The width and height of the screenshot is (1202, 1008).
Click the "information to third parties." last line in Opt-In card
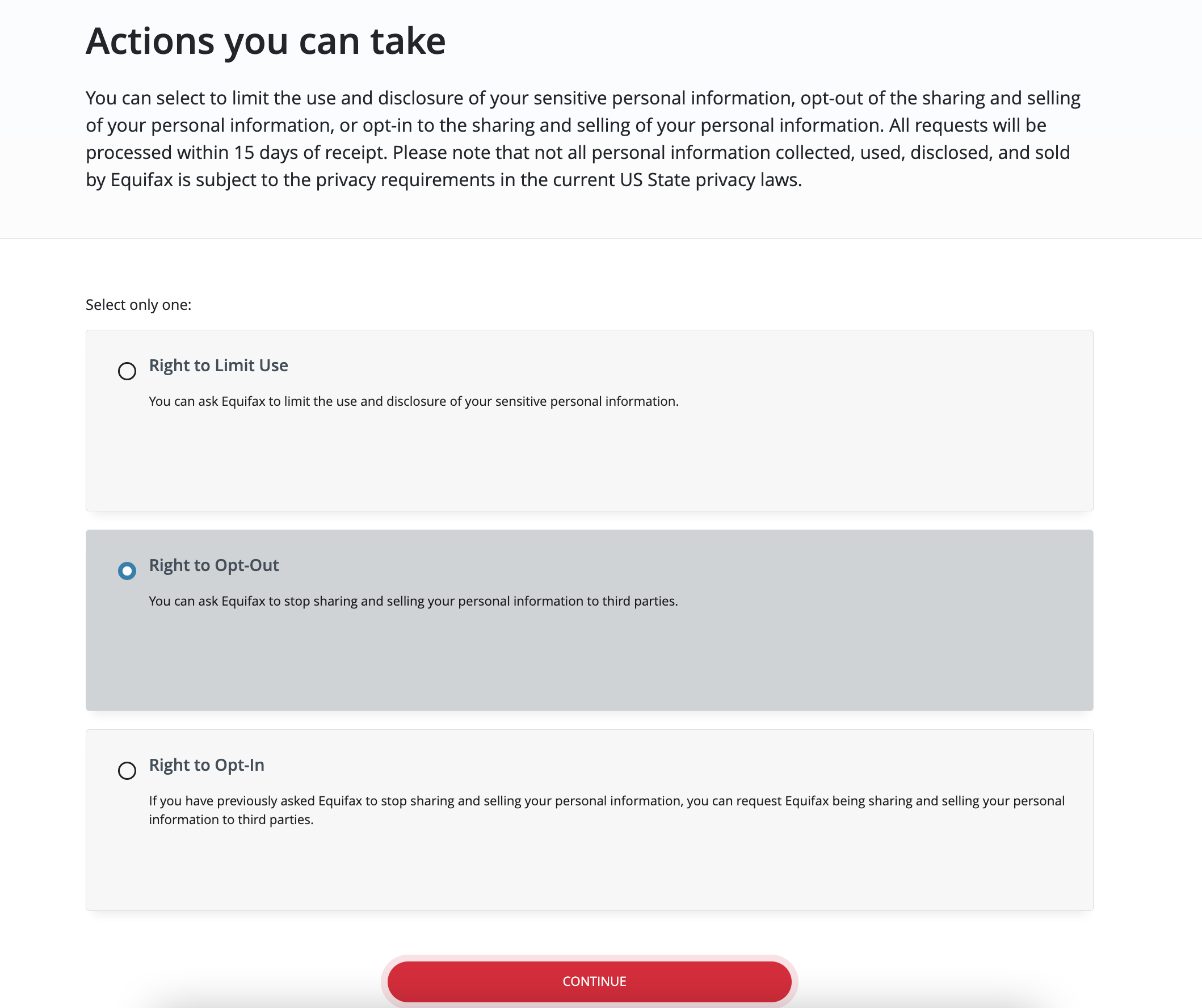(231, 820)
